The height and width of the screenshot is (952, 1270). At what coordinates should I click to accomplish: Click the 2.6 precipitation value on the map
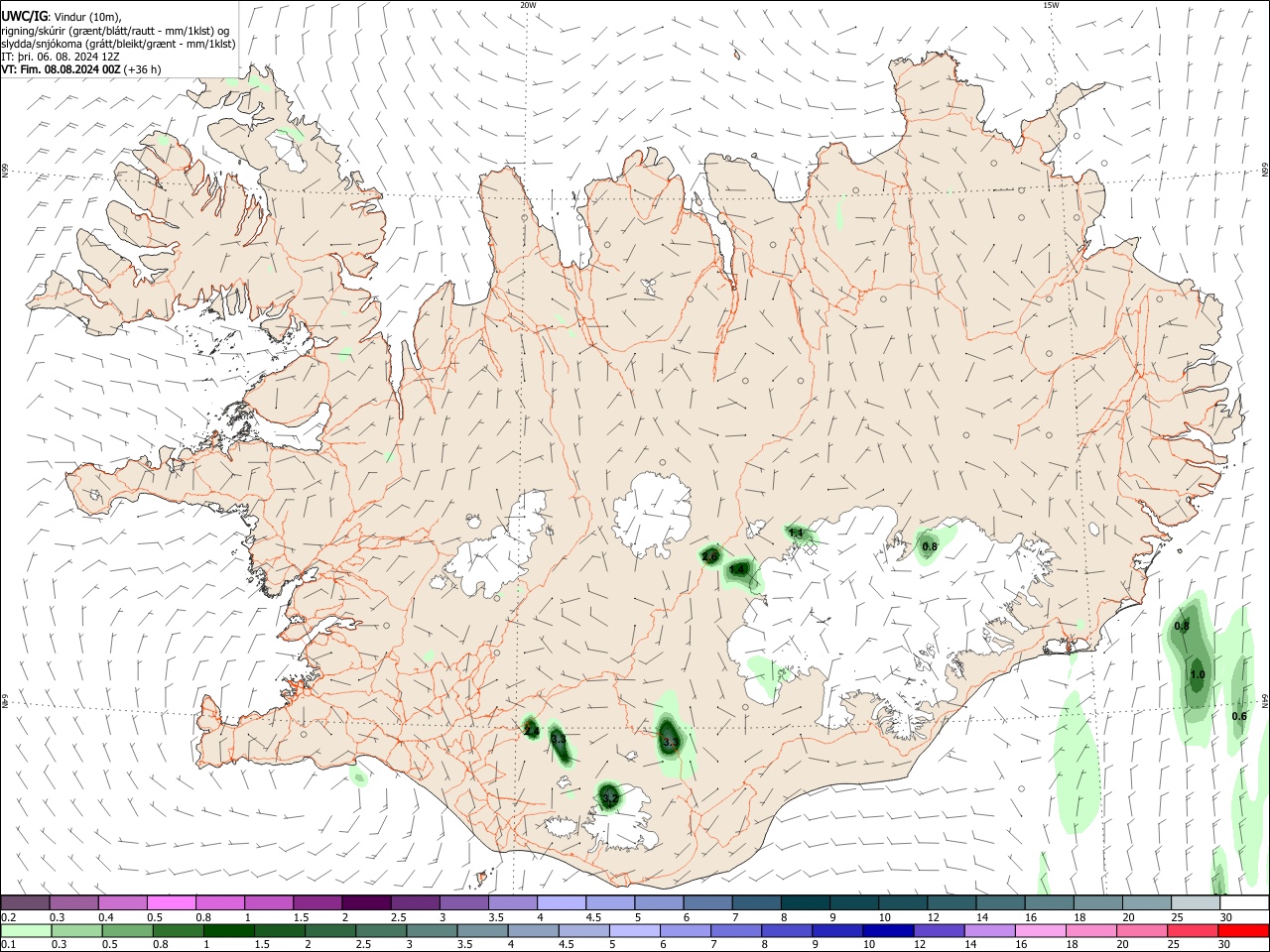(709, 557)
